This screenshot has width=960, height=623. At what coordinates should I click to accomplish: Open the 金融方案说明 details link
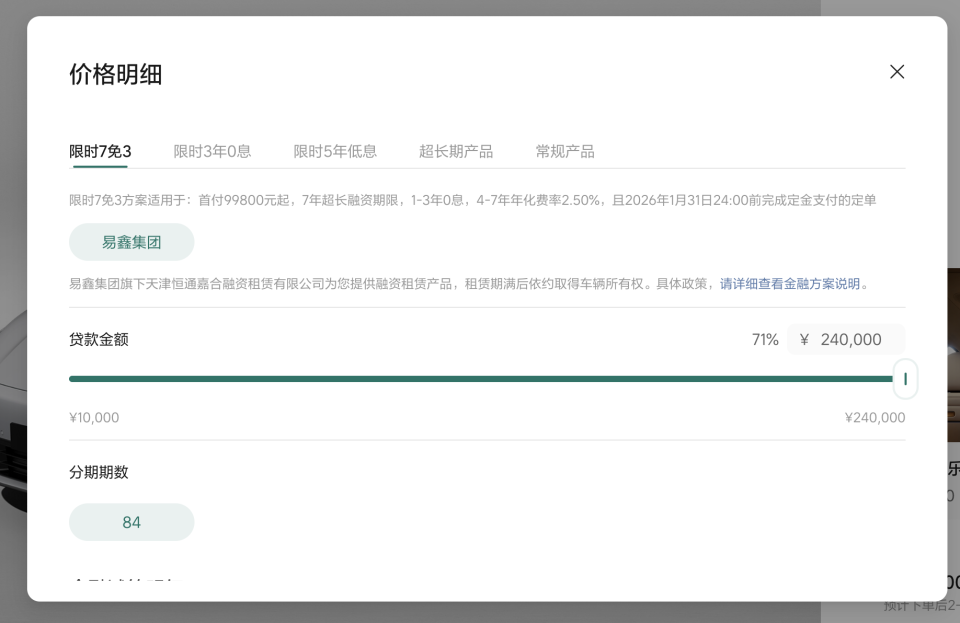pos(790,283)
